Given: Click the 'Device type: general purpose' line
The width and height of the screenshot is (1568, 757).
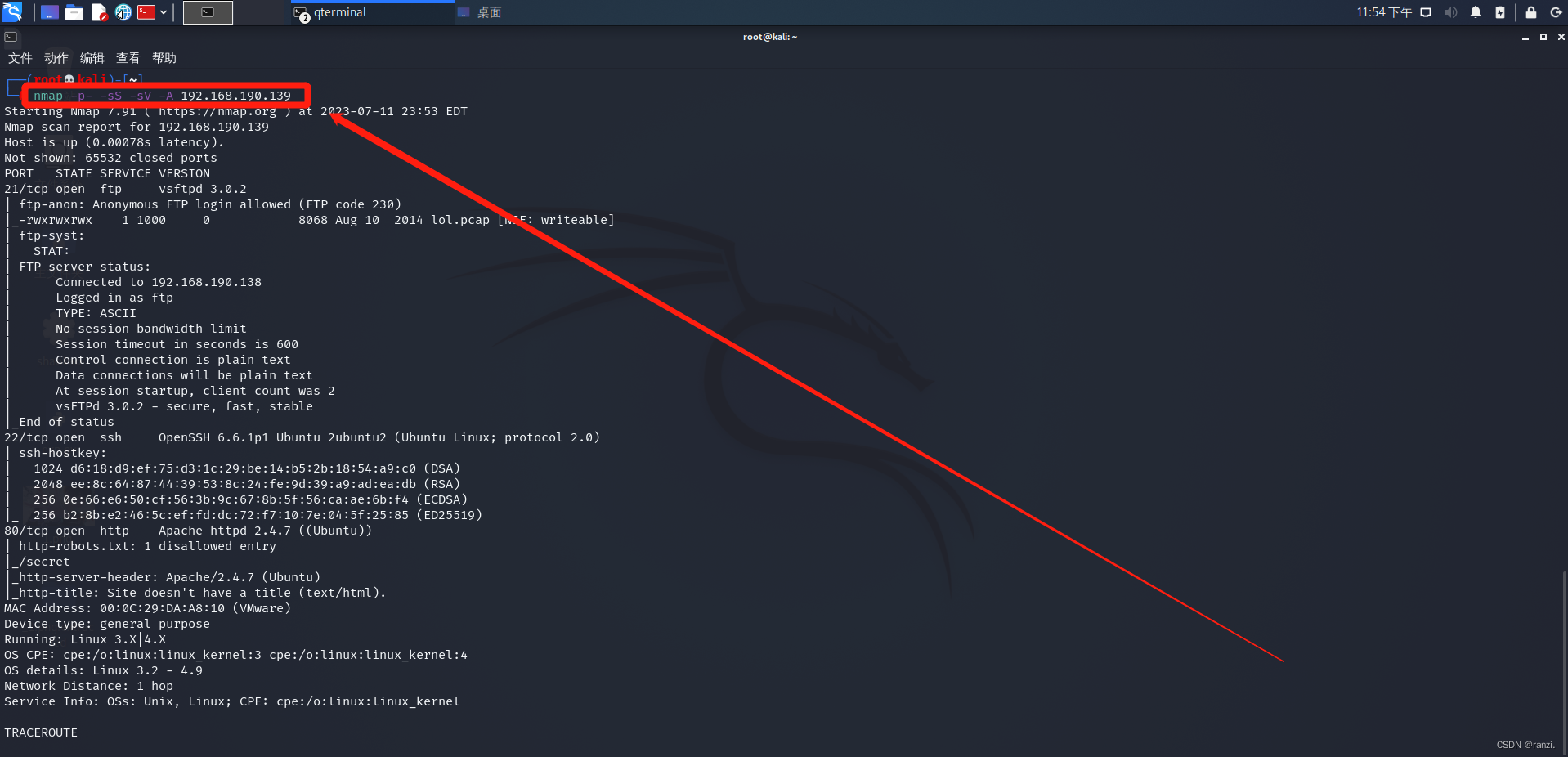Looking at the screenshot, I should click(x=107, y=624).
